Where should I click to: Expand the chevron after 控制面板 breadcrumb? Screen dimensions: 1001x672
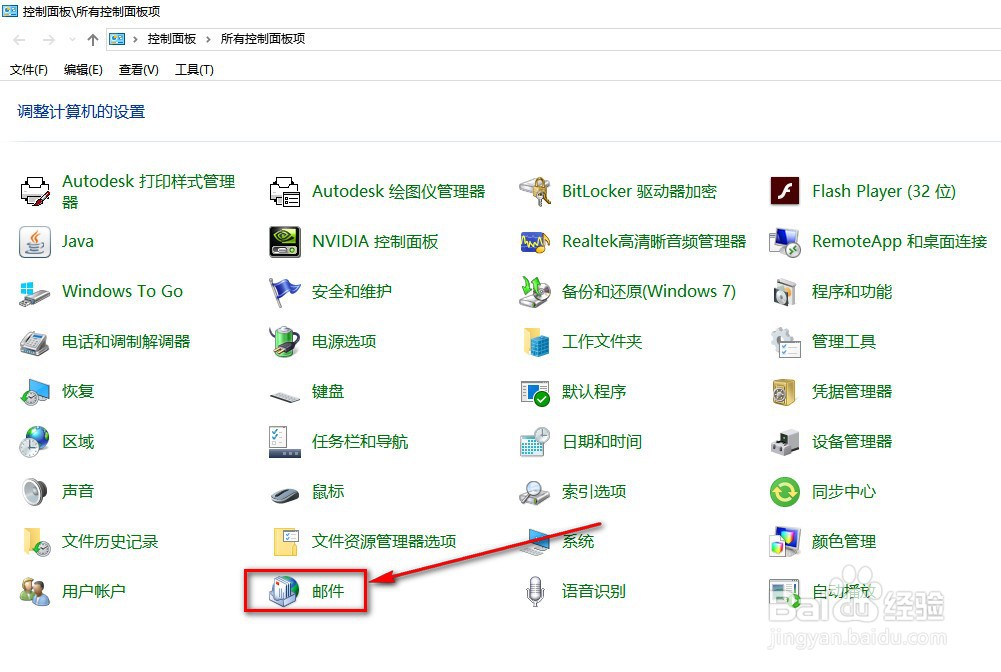tap(208, 40)
